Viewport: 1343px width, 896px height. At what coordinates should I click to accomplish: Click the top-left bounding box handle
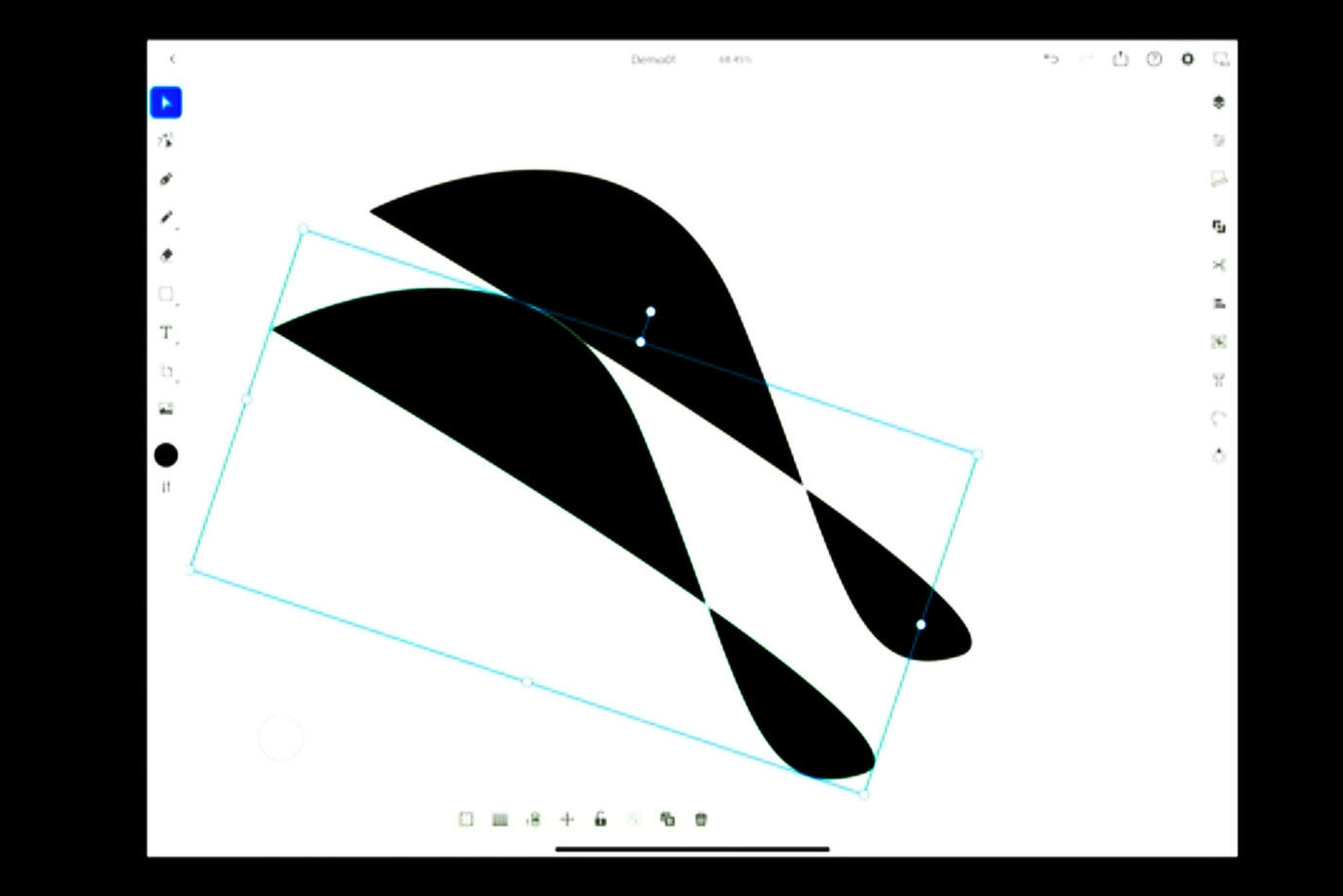click(304, 230)
